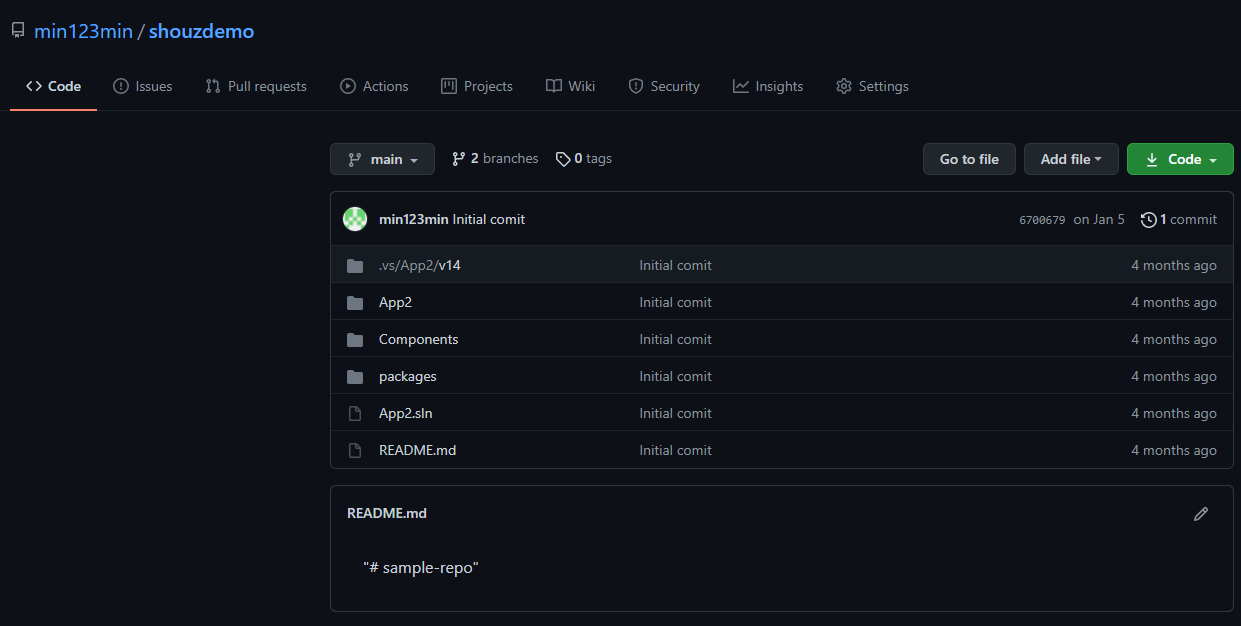Image resolution: width=1241 pixels, height=626 pixels.
Task: Switch to the Issues tab
Action: tap(143, 86)
